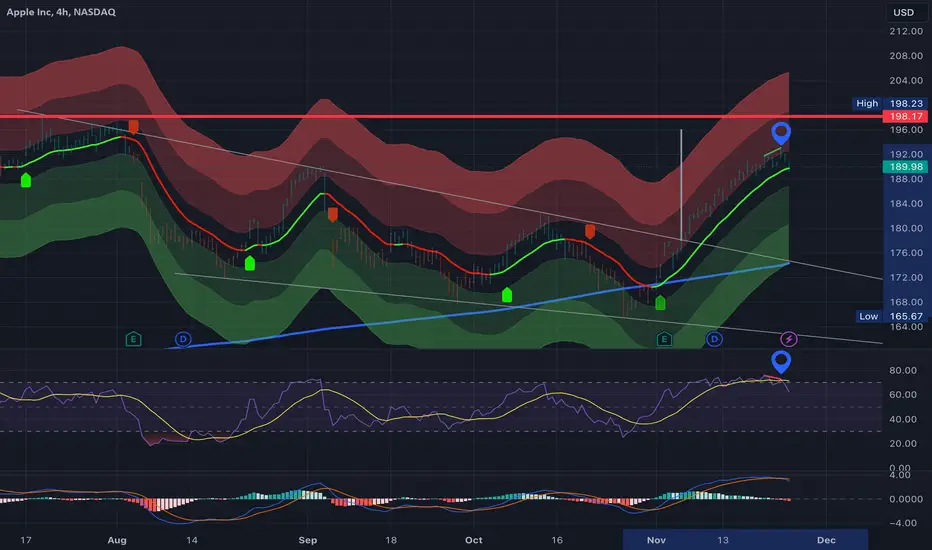Click the red 198.17 price label
932x550 pixels.
click(x=905, y=117)
